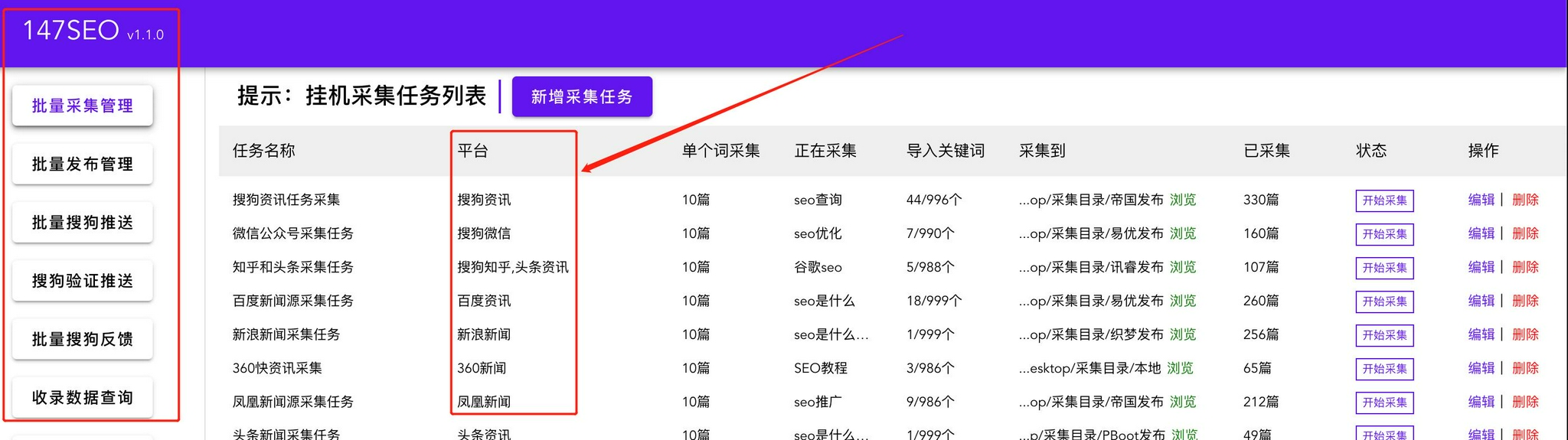The image size is (1568, 440).
Task: Browse folder of 百度新闻源采集任务 row
Action: pos(1183,301)
